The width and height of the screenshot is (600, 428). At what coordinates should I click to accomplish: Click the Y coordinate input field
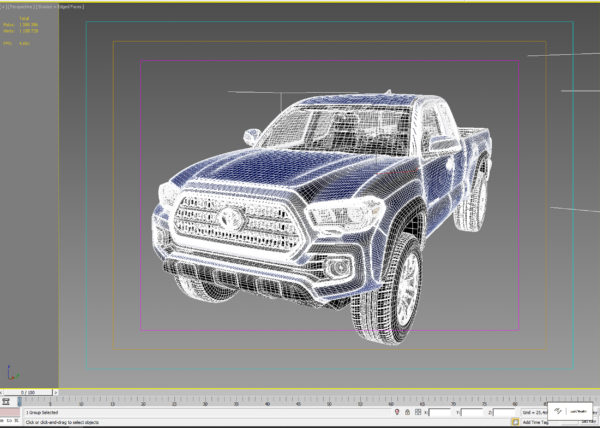click(x=472, y=412)
